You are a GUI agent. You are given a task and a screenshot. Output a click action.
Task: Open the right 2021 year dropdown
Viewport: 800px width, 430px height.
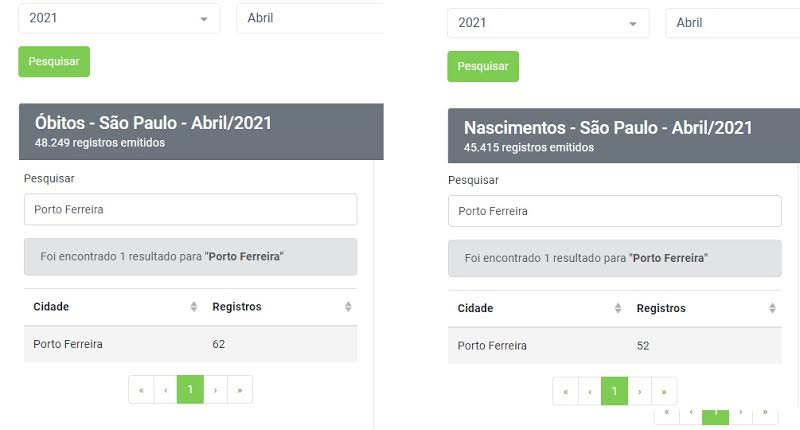(x=548, y=23)
